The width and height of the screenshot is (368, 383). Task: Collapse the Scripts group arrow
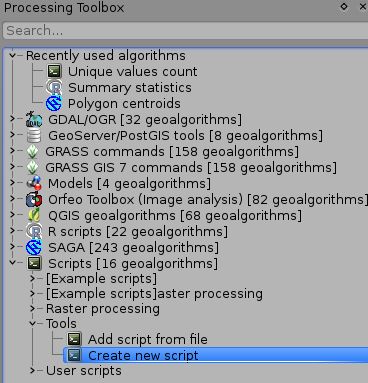click(12, 263)
